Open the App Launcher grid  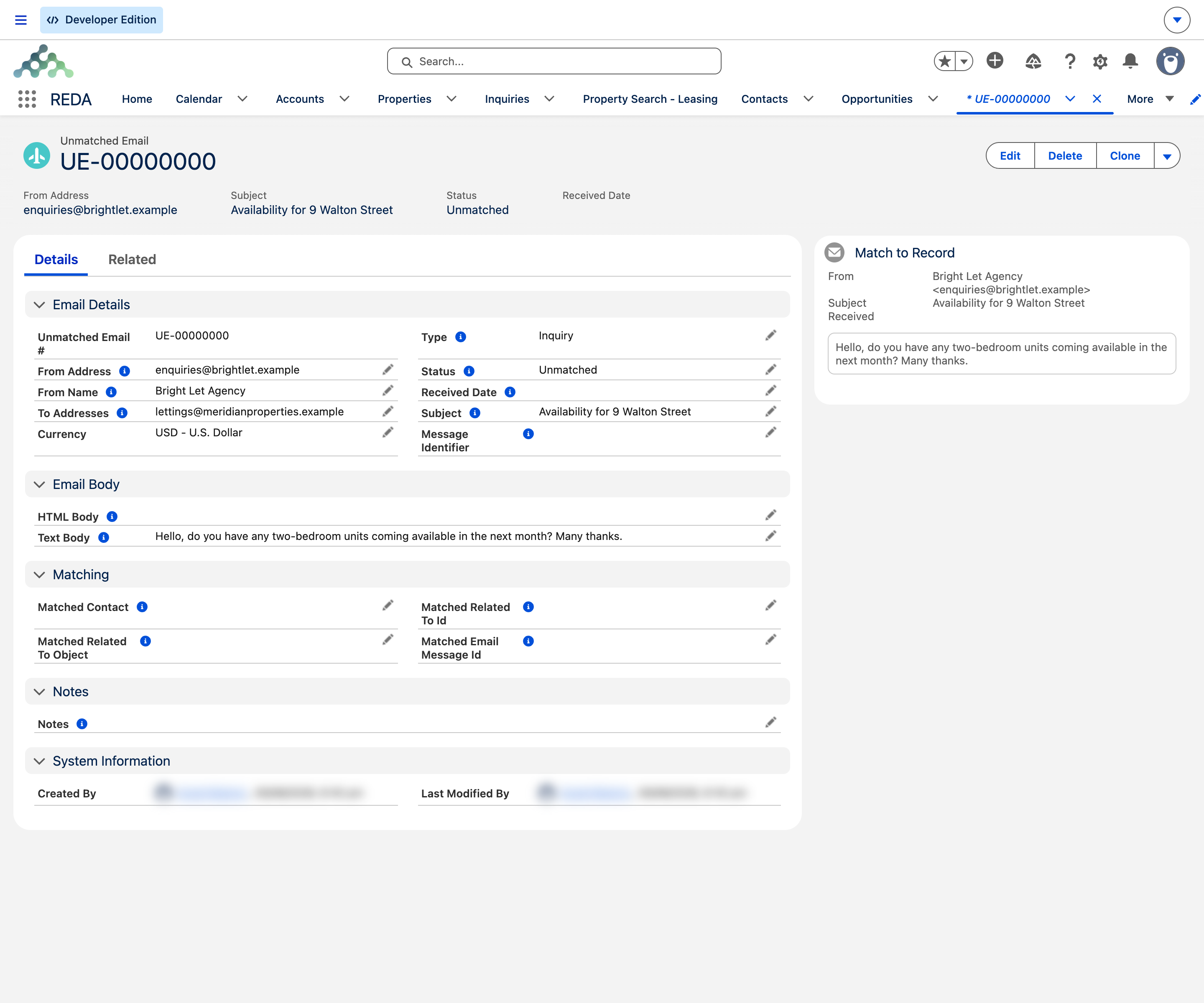(x=27, y=99)
